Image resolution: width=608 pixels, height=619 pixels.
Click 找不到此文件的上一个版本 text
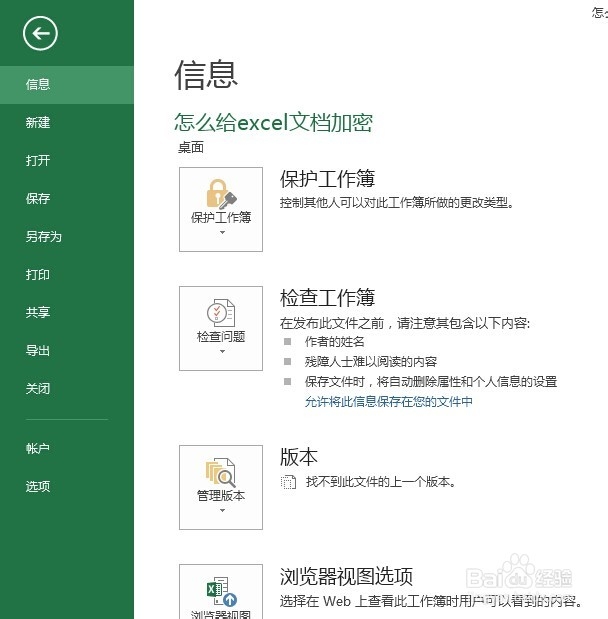click(381, 482)
